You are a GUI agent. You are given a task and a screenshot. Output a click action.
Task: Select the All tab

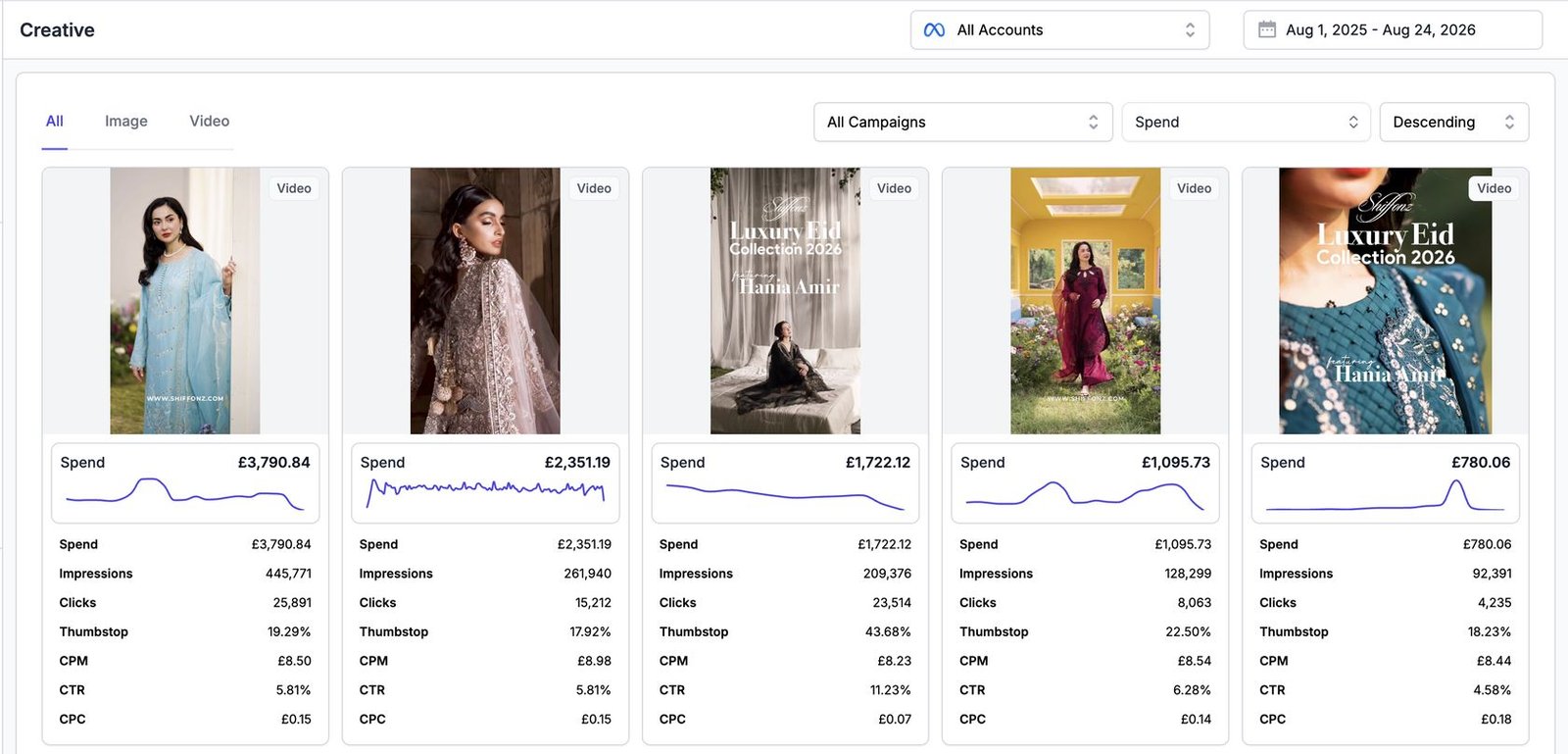[55, 121]
